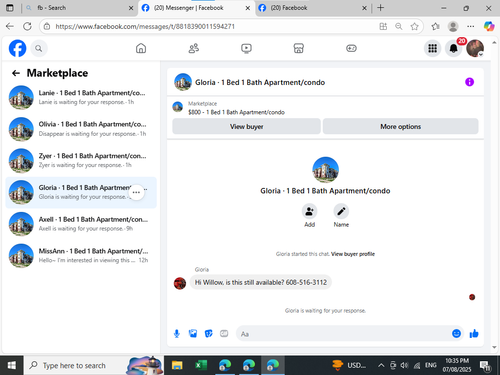This screenshot has height=375, width=500.
Task: Open three-dots menu on Gloria conversation
Action: (x=136, y=192)
